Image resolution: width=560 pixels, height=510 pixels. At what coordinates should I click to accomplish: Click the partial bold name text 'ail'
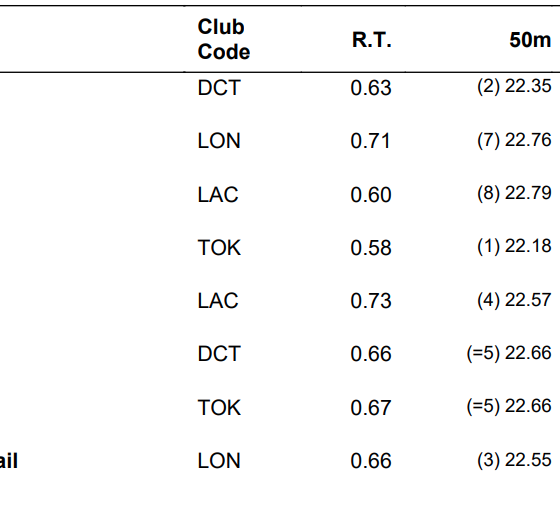pos(9,461)
